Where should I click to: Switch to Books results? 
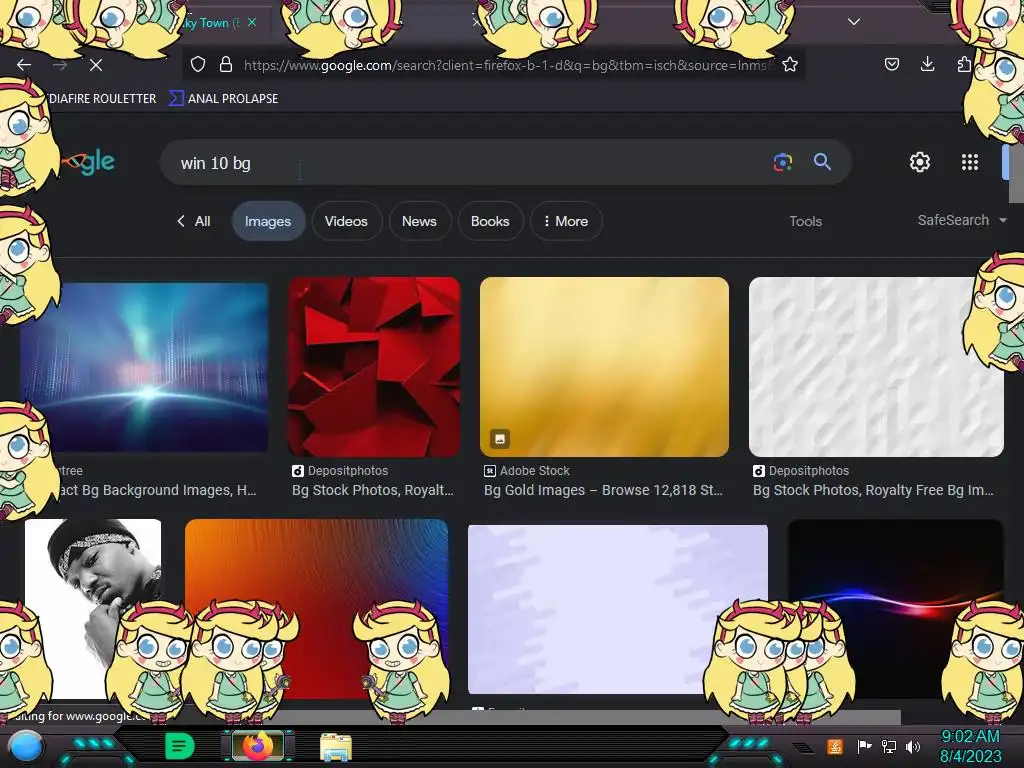coord(490,221)
